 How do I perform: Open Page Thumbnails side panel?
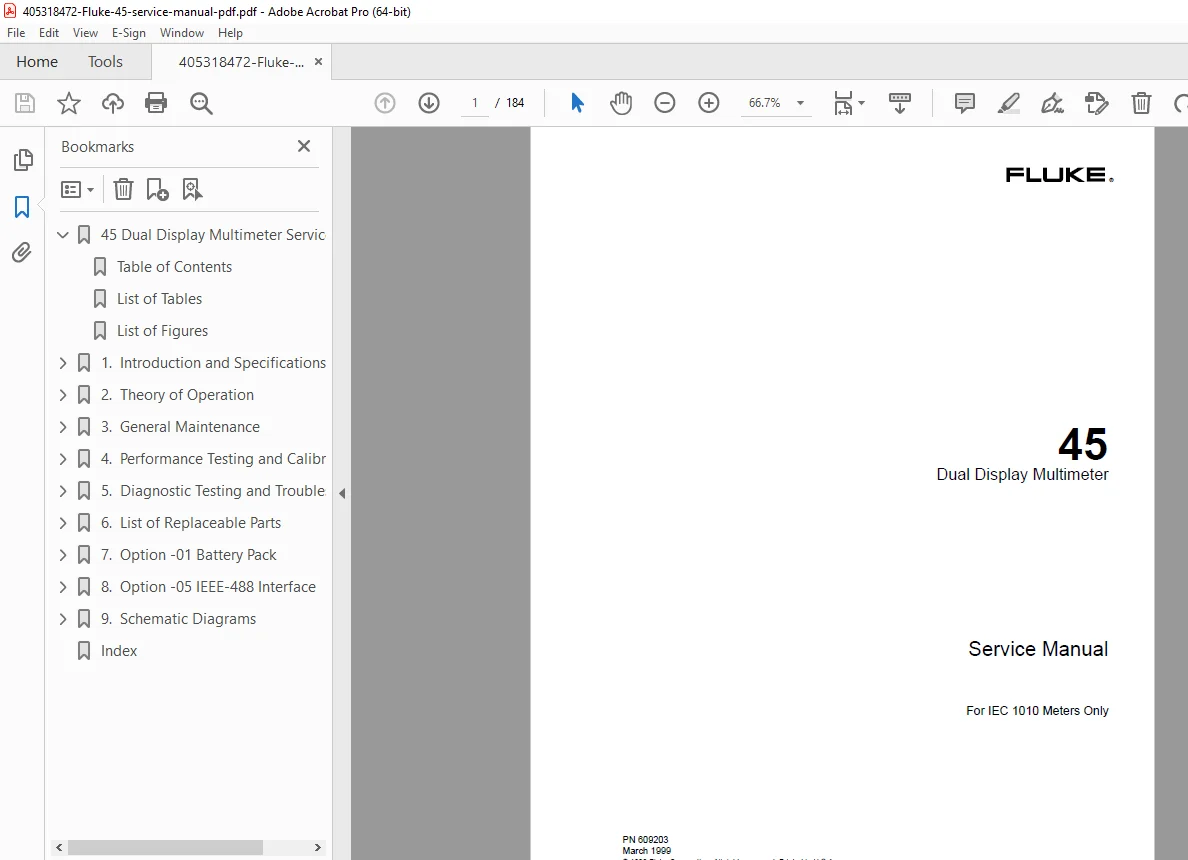(23, 160)
